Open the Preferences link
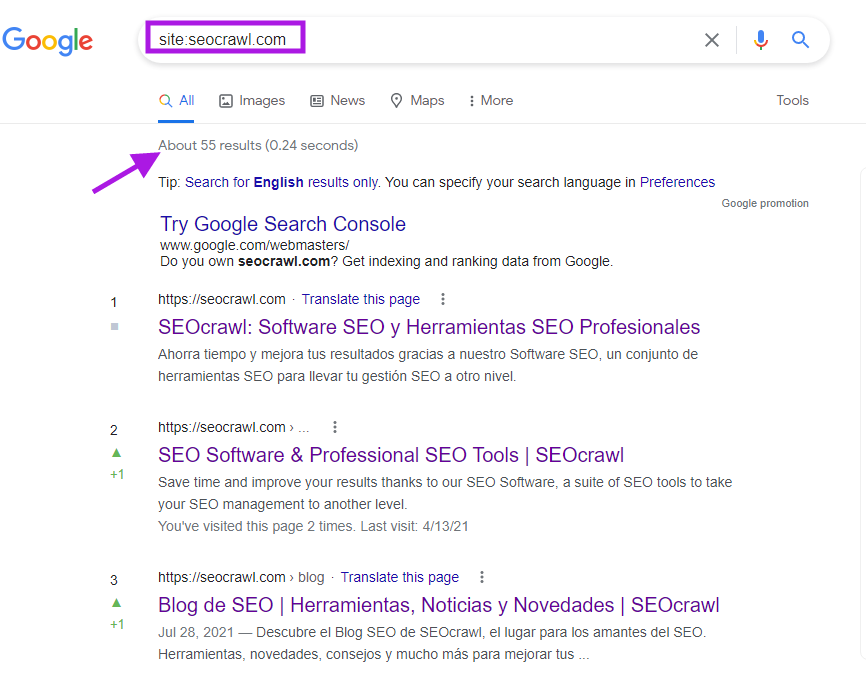This screenshot has width=866, height=688. coord(677,182)
